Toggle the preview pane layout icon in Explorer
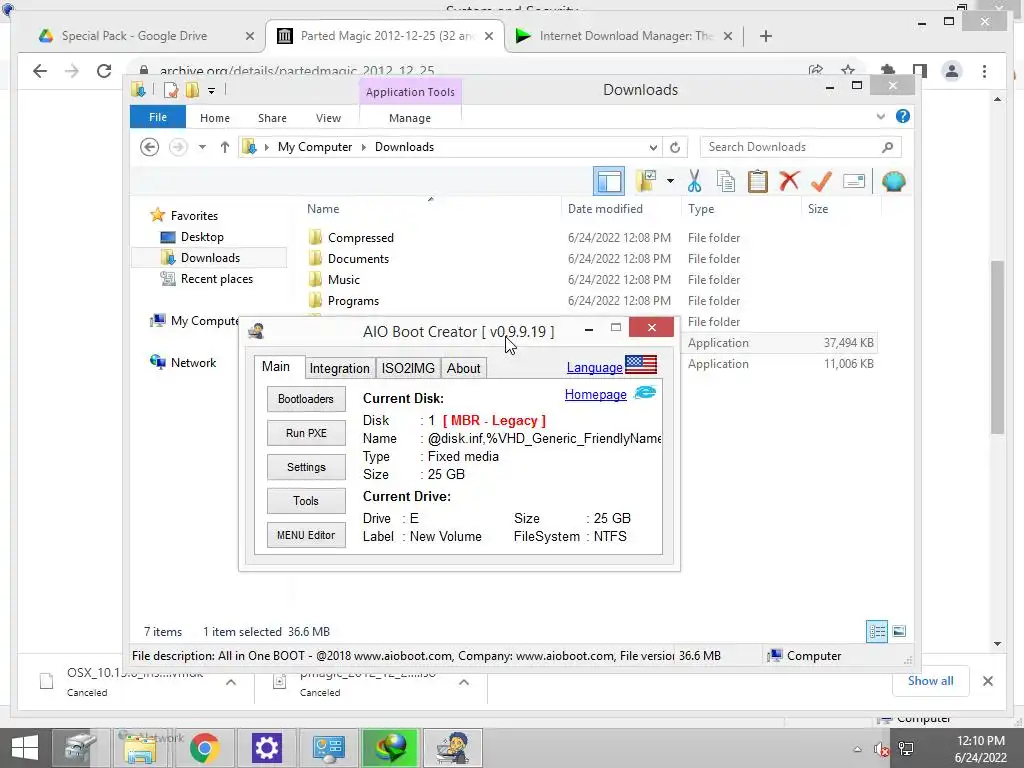Viewport: 1024px width, 768px height. 609,182
